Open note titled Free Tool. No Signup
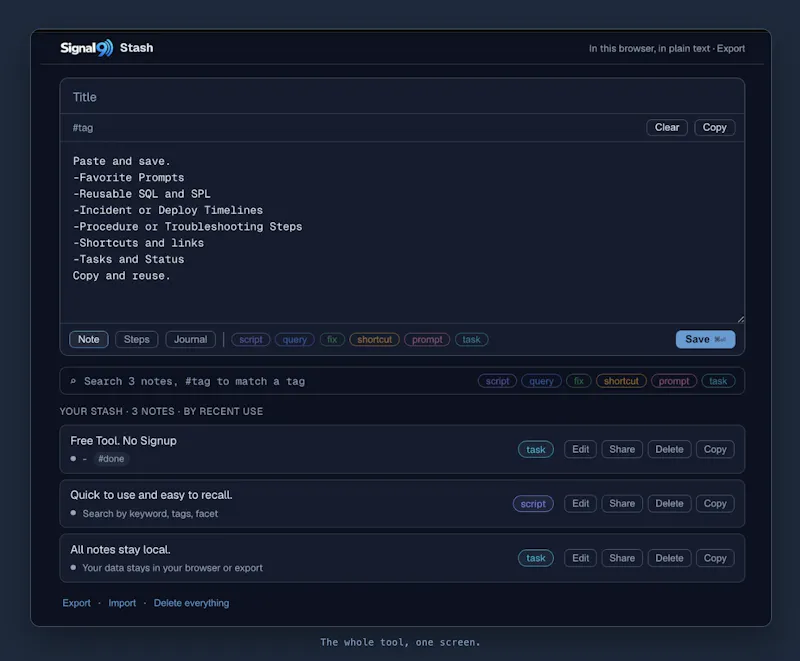800x661 pixels. tap(123, 441)
